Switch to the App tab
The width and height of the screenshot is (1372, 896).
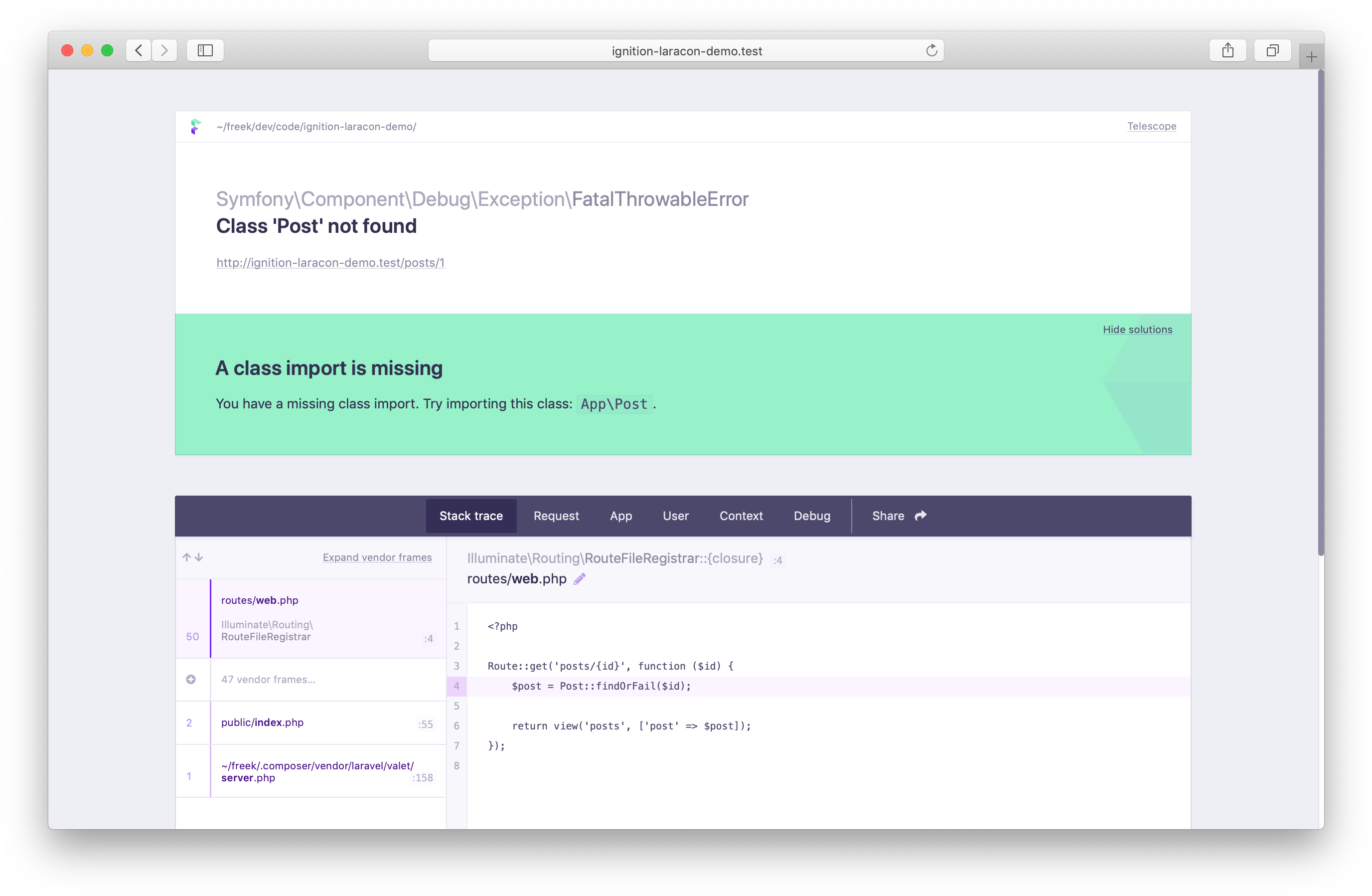(x=621, y=516)
